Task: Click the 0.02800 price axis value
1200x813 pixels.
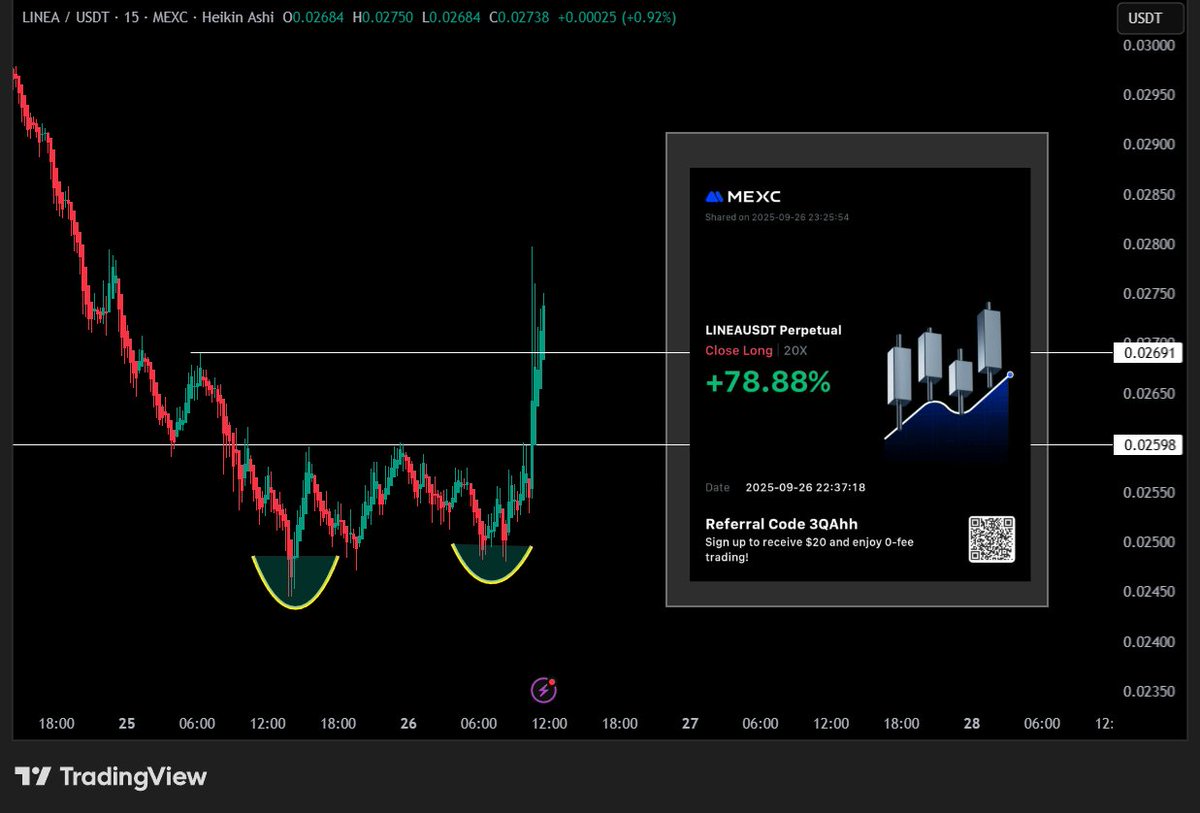Action: click(x=1149, y=244)
